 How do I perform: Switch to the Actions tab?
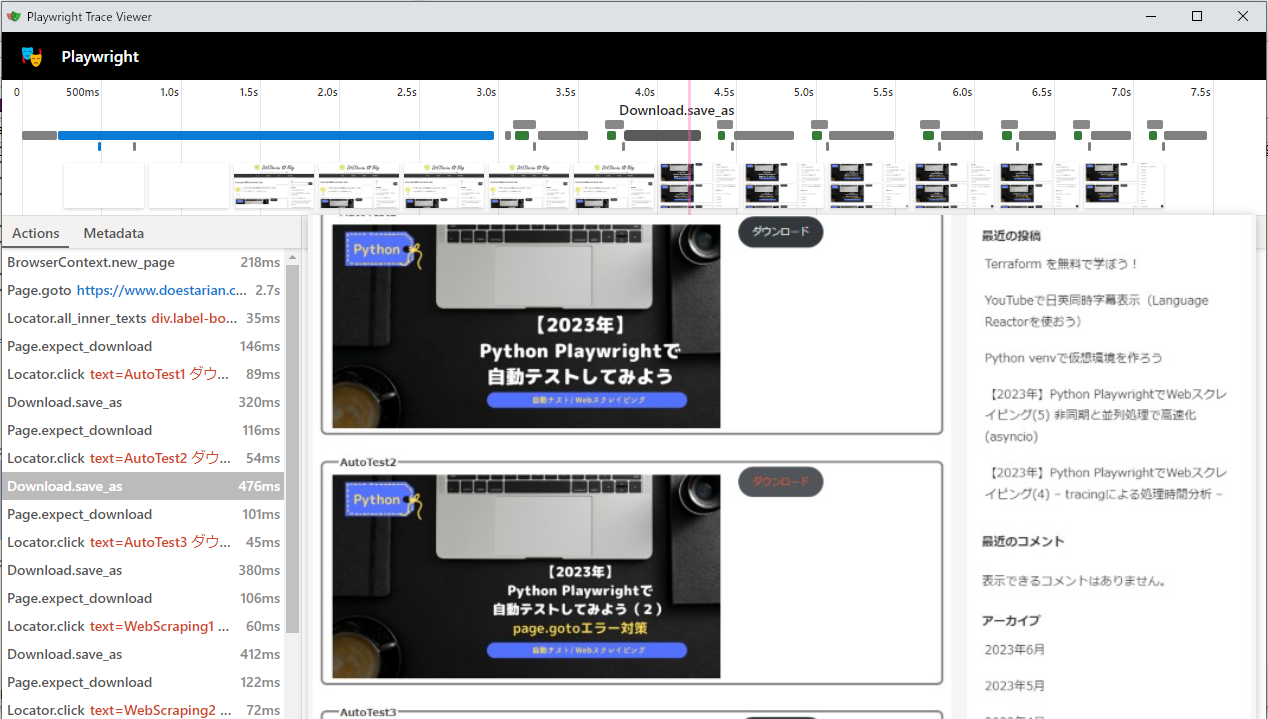click(36, 233)
